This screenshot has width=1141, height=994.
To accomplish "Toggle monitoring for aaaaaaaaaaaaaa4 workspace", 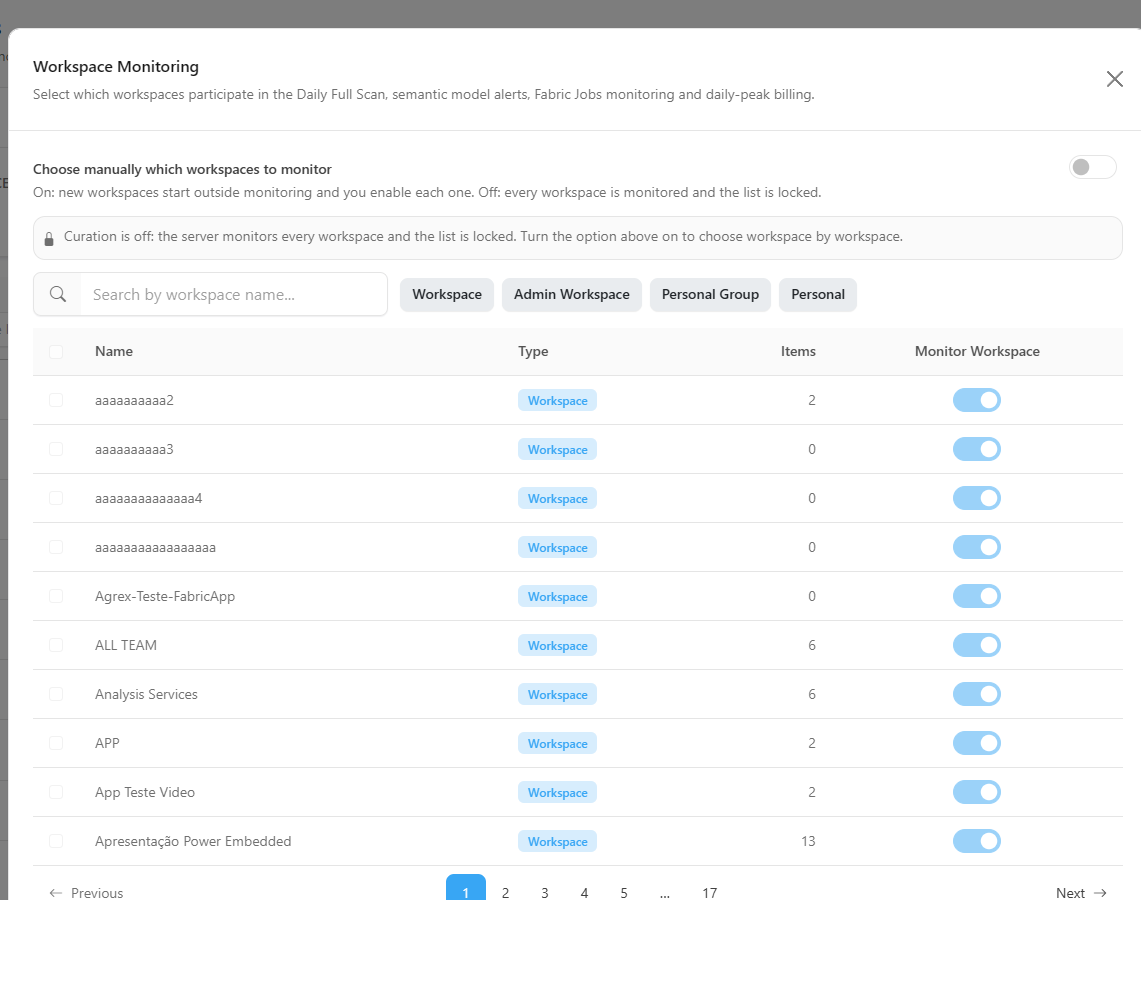I will tap(977, 498).
